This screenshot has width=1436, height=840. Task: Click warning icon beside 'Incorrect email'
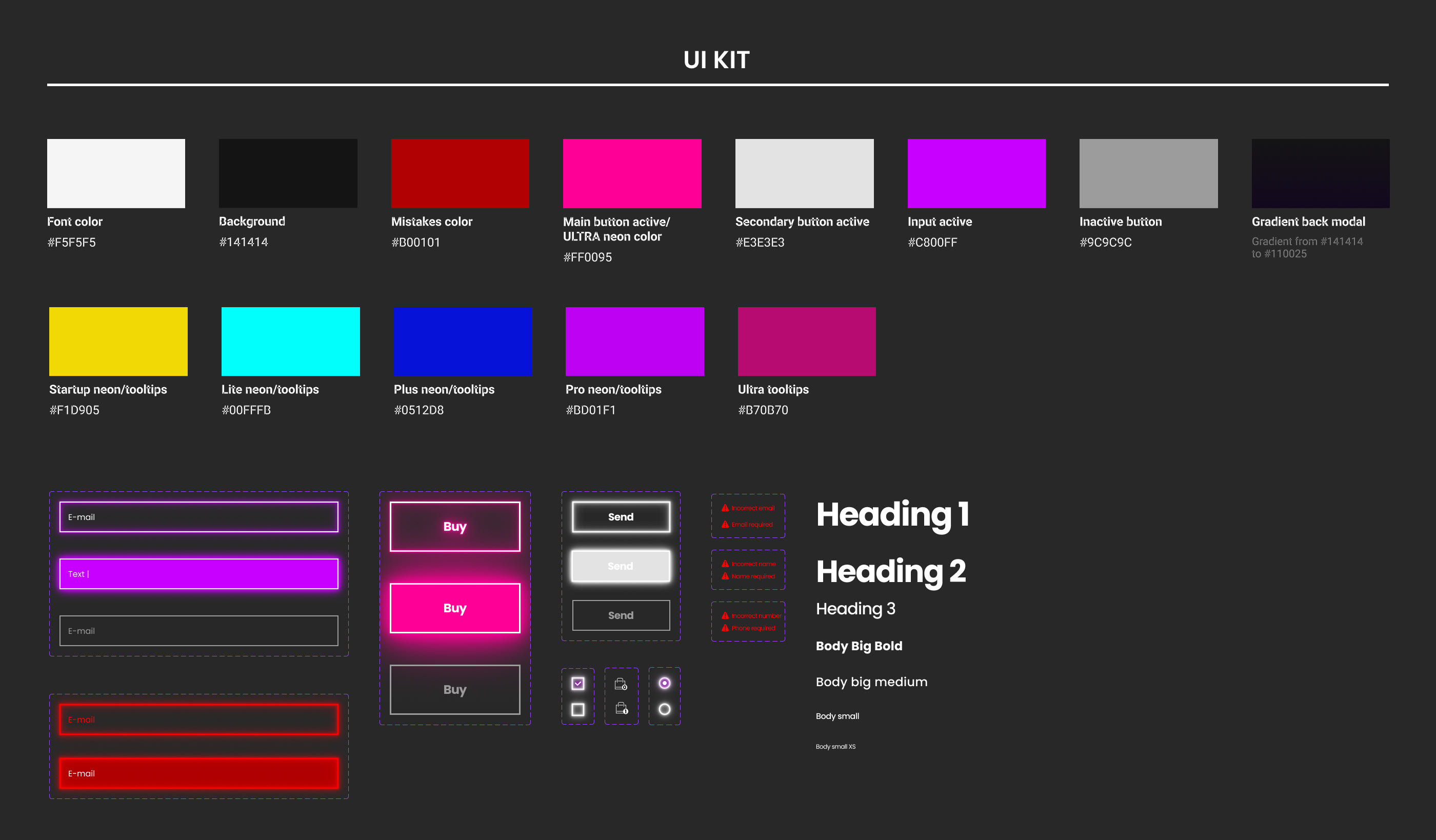click(725, 508)
